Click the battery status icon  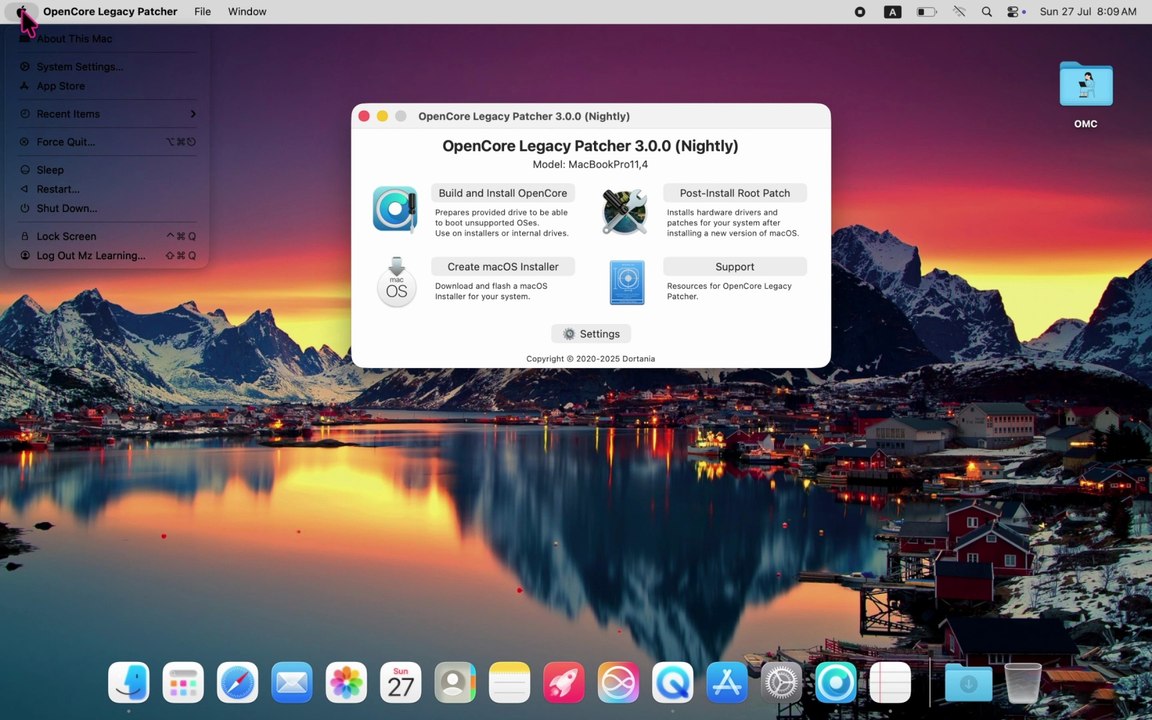tap(926, 12)
